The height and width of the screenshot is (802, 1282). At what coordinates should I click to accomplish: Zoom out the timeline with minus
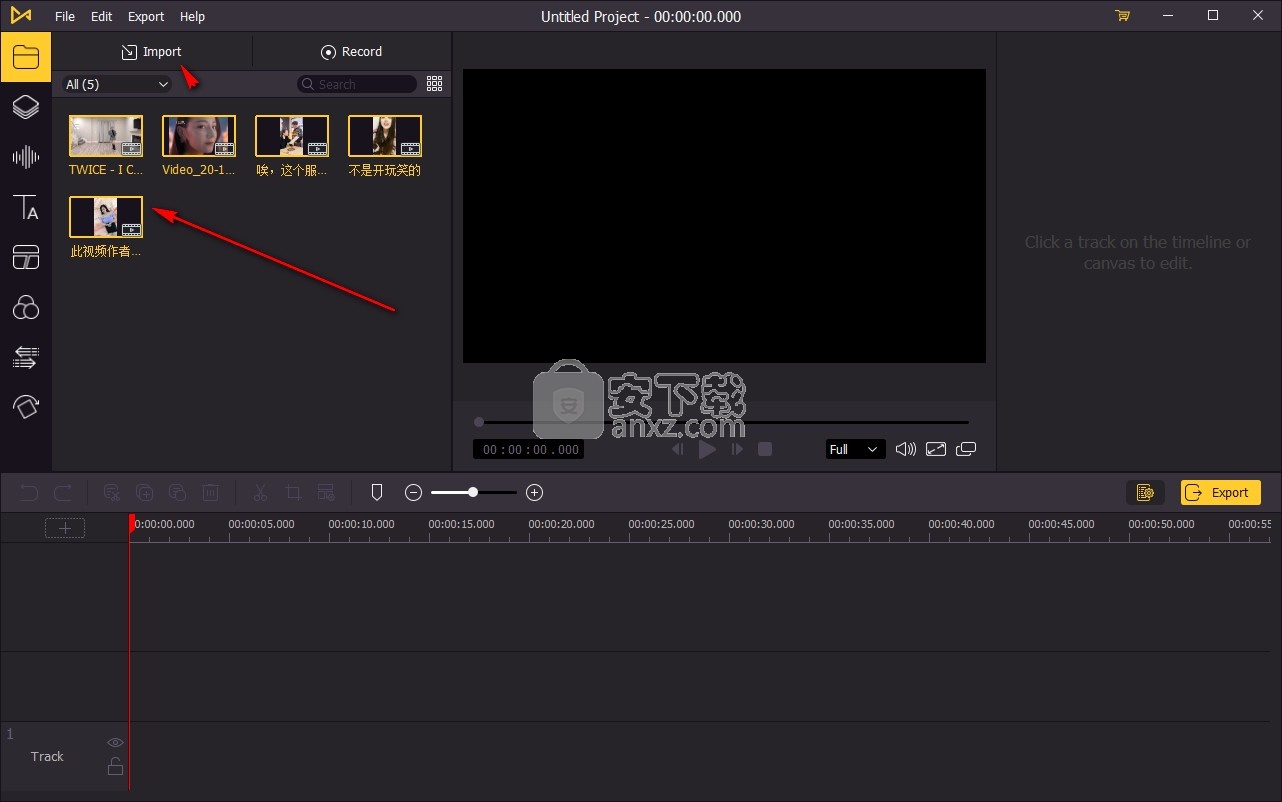413,492
